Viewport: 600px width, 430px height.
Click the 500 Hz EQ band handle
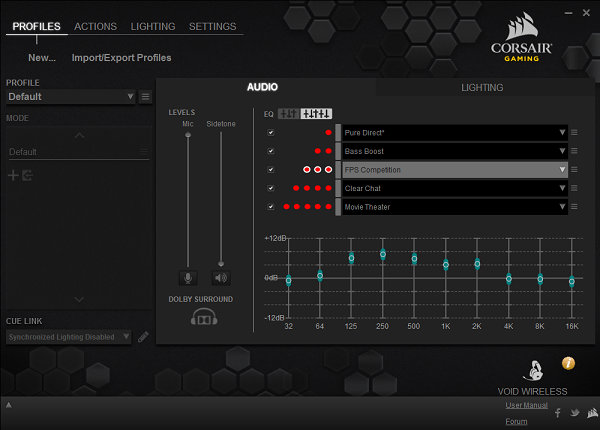tap(414, 259)
